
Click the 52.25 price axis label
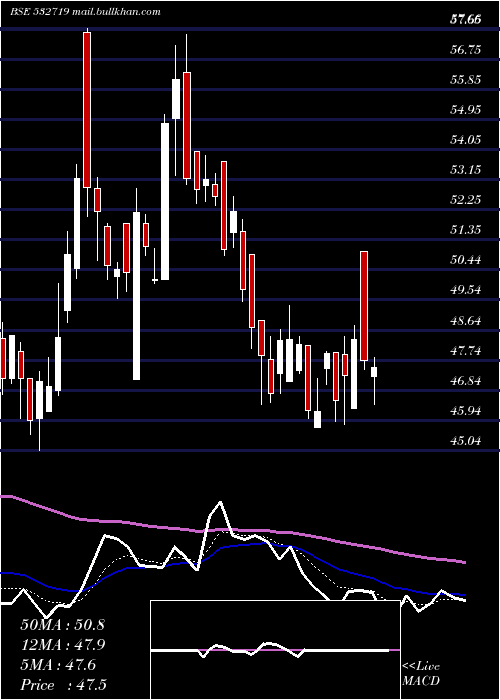pyautogui.click(x=466, y=200)
